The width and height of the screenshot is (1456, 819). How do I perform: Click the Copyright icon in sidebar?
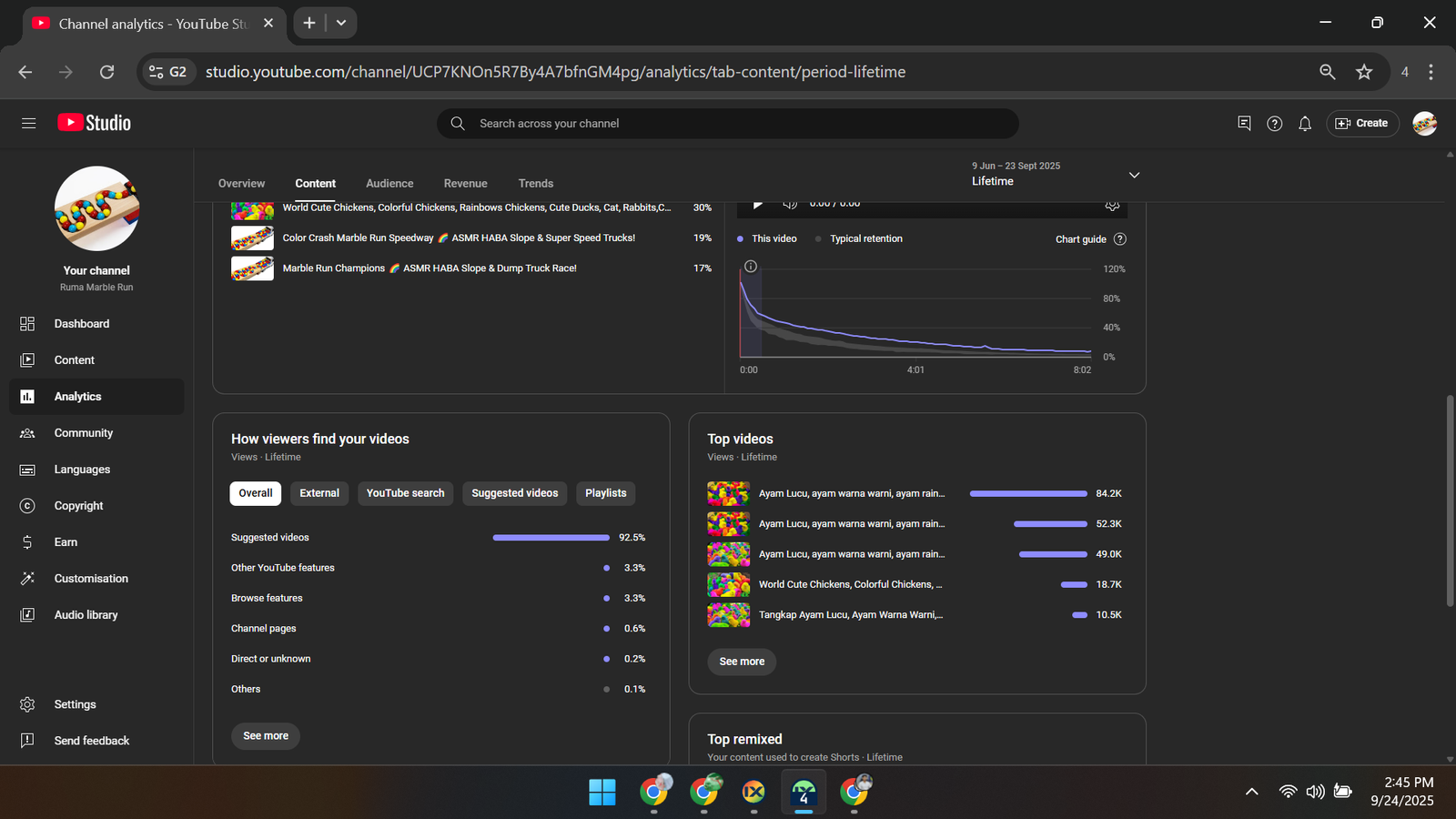[27, 506]
